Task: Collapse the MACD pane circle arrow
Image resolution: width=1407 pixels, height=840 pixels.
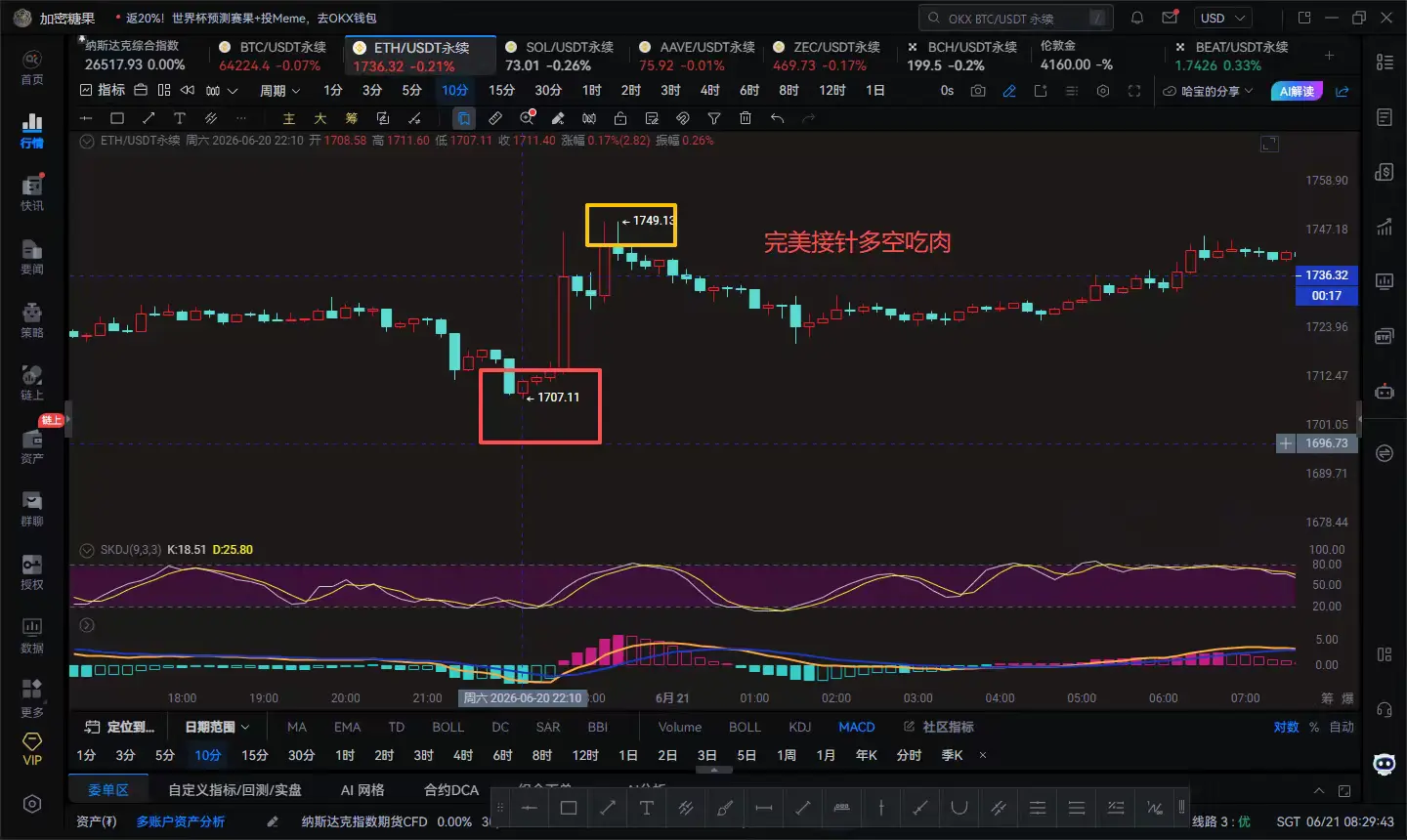Action: click(x=86, y=625)
